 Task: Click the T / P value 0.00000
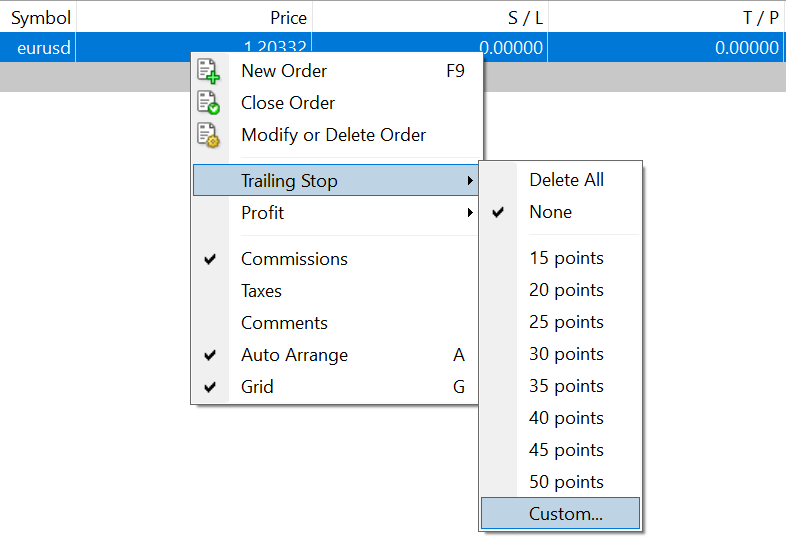[x=746, y=48]
